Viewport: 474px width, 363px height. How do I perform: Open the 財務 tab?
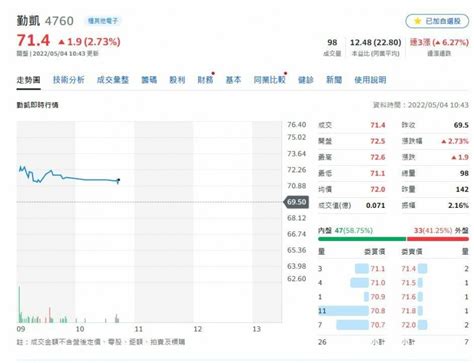[205, 80]
